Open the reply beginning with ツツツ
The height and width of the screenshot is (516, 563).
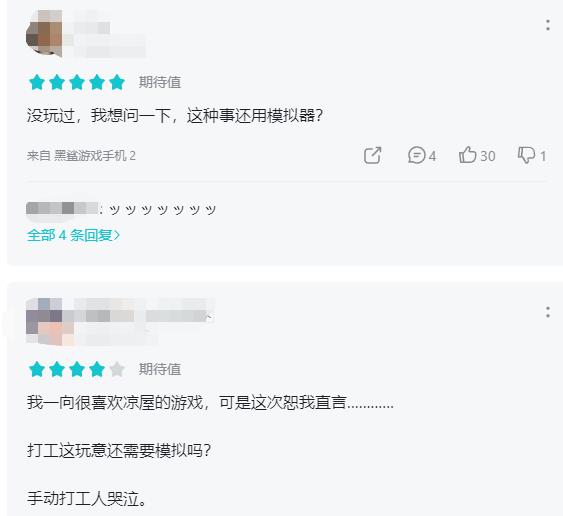162,209
